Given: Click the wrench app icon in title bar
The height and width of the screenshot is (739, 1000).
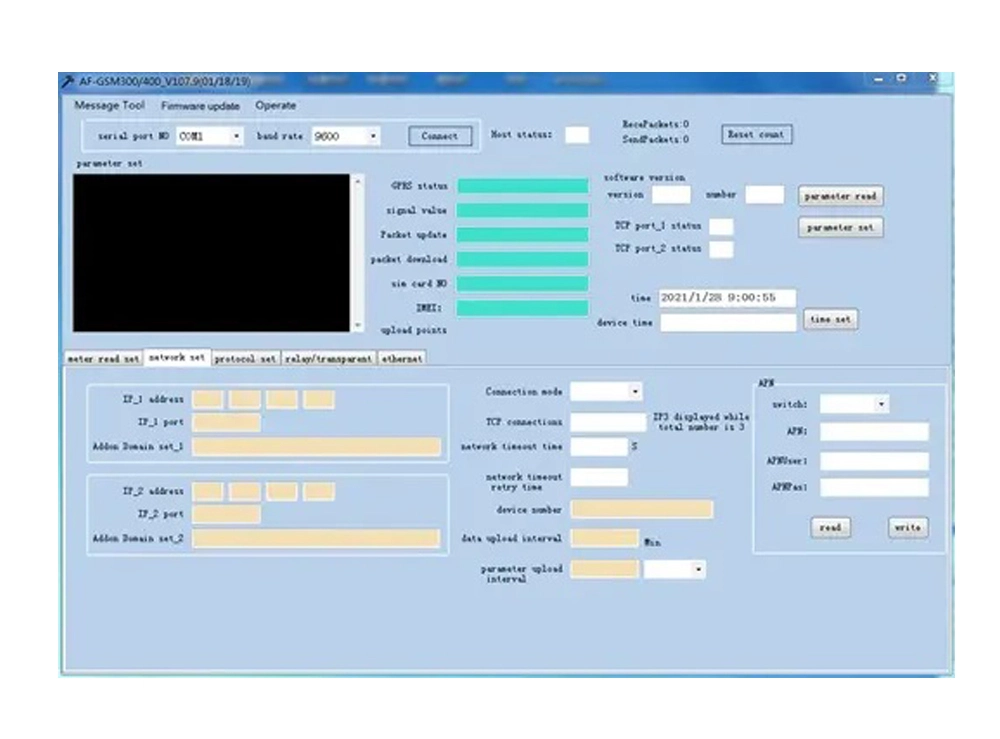Looking at the screenshot, I should coord(69,81).
